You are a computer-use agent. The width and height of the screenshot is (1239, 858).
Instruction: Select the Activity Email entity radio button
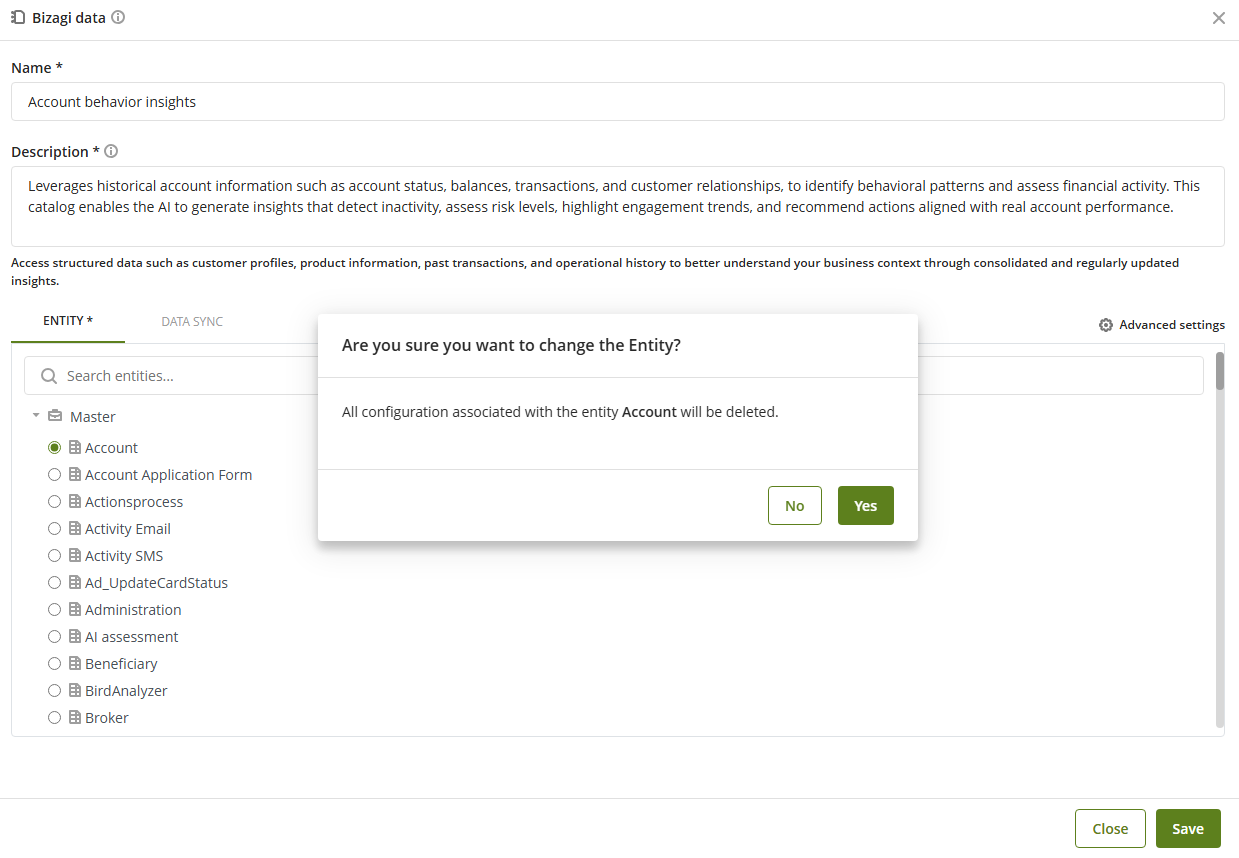54,528
